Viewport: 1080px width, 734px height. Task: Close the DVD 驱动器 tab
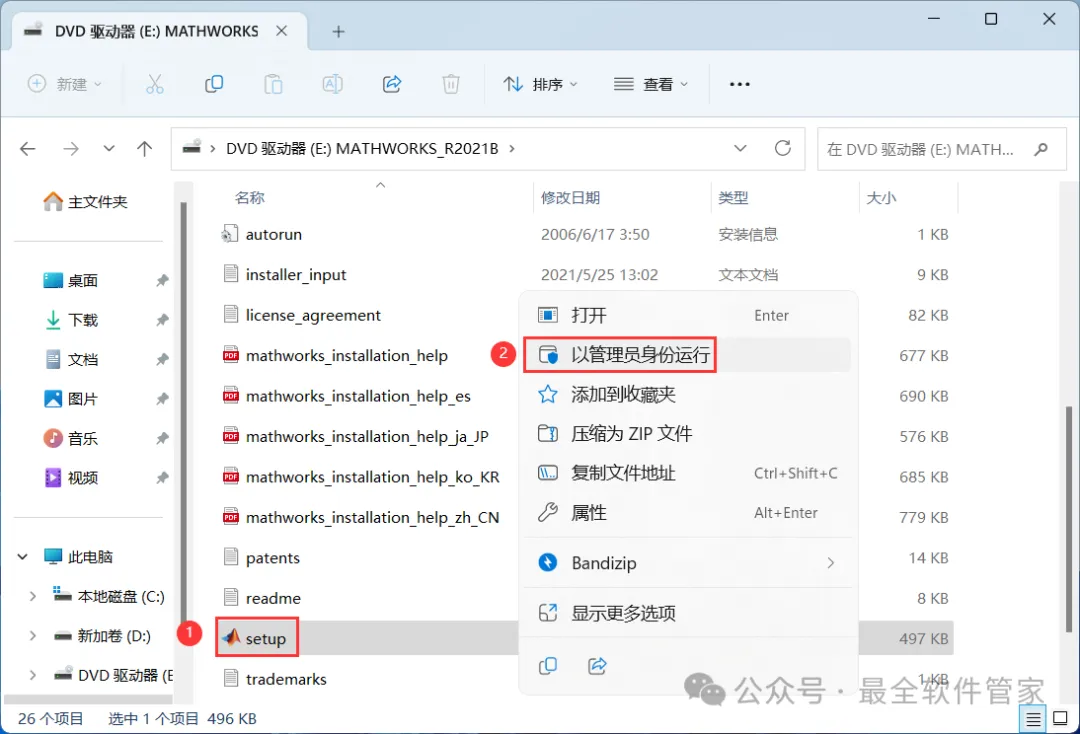(x=282, y=31)
